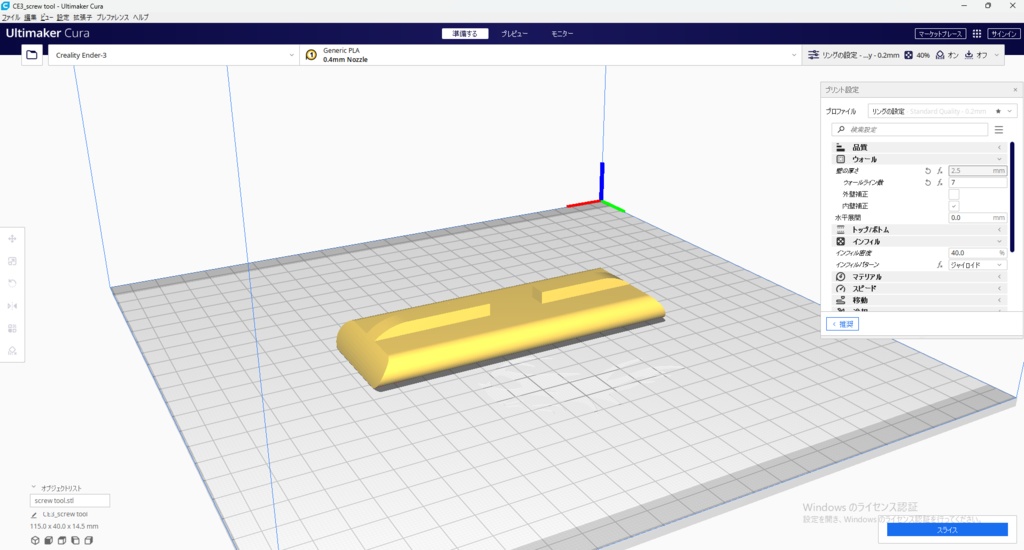Open Per Model Settings tool
1024x550 pixels.
pos(12,329)
